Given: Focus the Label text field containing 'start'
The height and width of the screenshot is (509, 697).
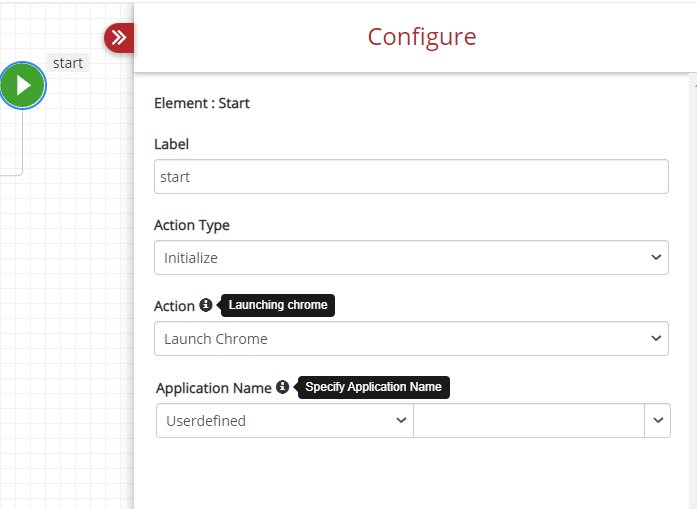Looking at the screenshot, I should coord(411,176).
